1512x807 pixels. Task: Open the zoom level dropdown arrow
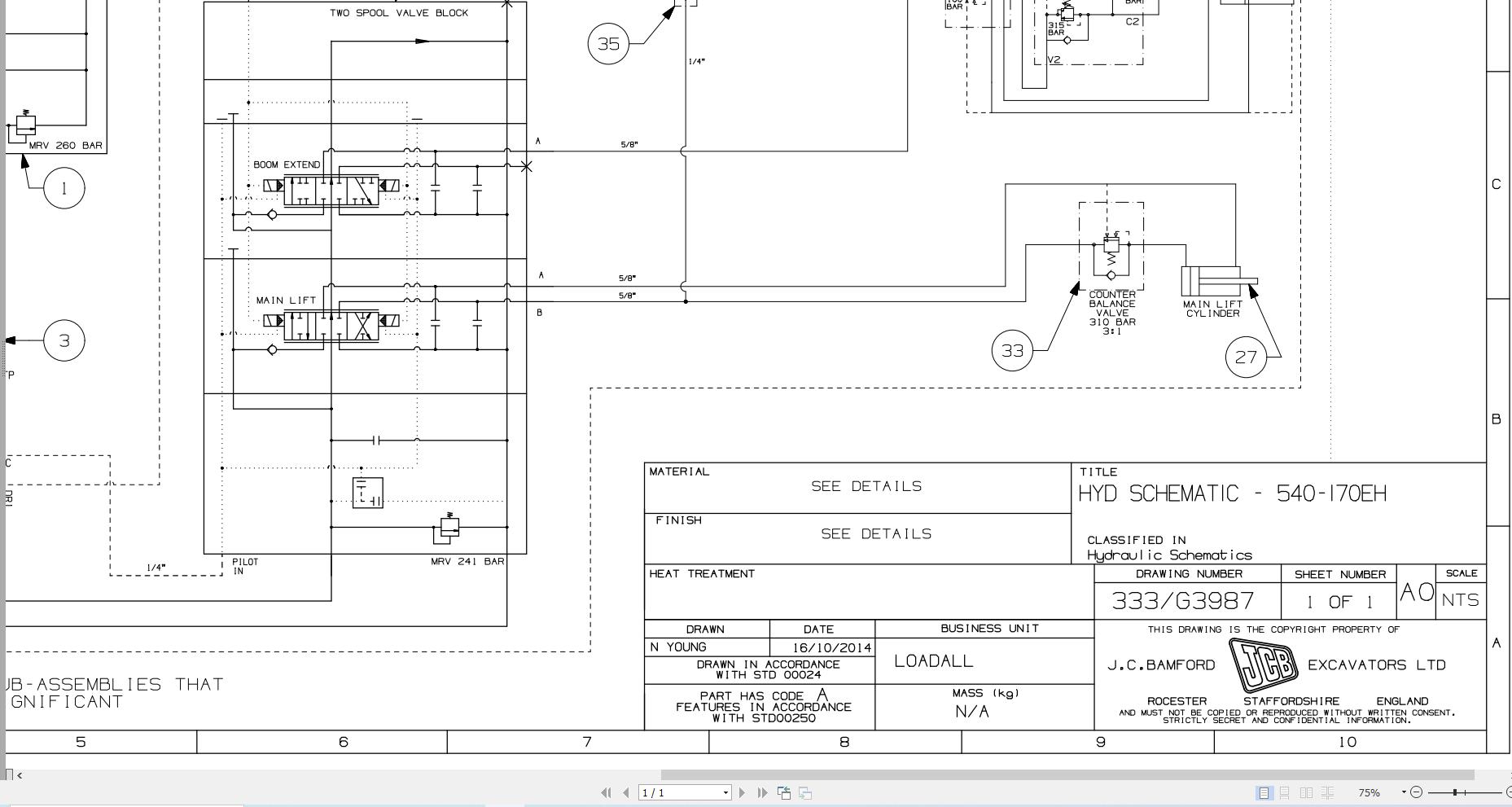pos(1404,792)
